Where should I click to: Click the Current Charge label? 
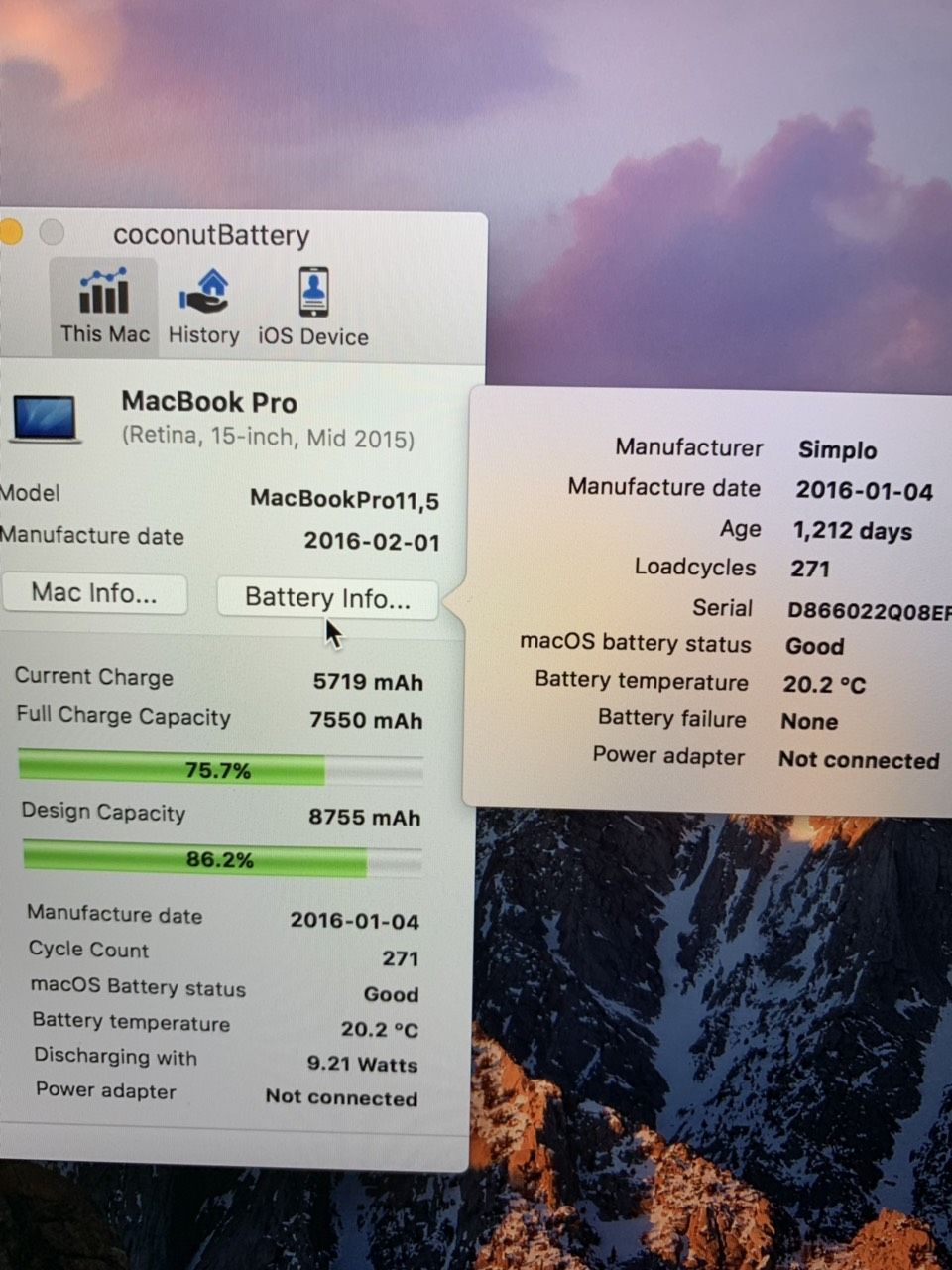click(x=94, y=677)
